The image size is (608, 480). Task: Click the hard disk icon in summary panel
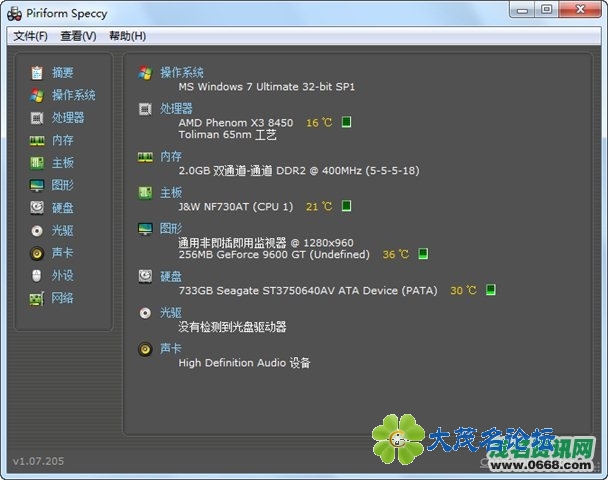[145, 276]
